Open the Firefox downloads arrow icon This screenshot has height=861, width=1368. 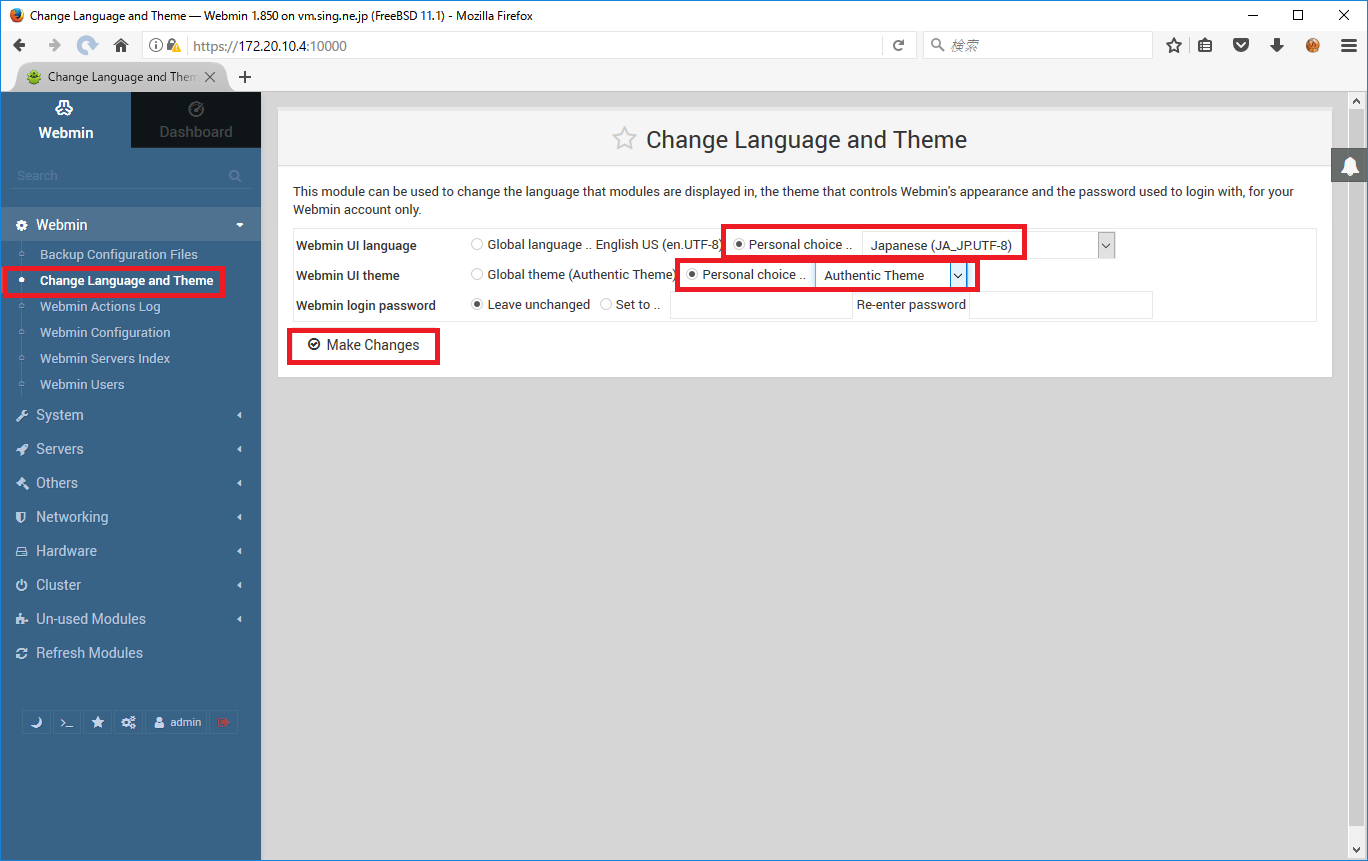[1277, 45]
